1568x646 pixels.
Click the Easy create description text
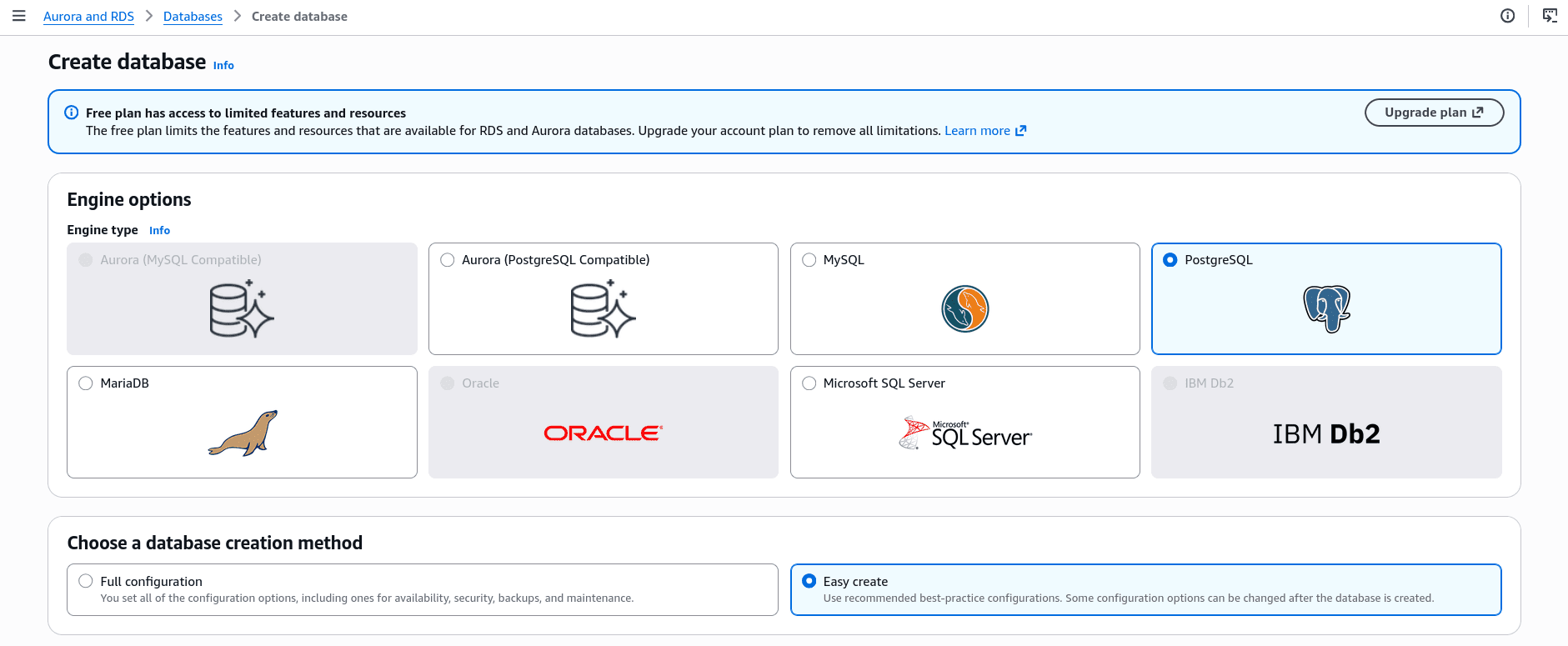(x=1129, y=598)
